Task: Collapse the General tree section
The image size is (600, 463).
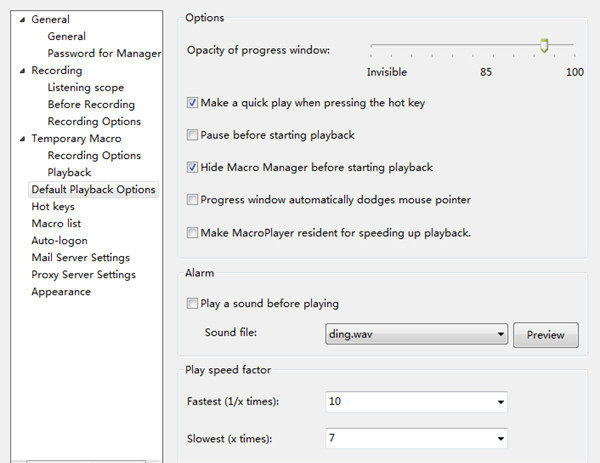Action: (x=23, y=19)
